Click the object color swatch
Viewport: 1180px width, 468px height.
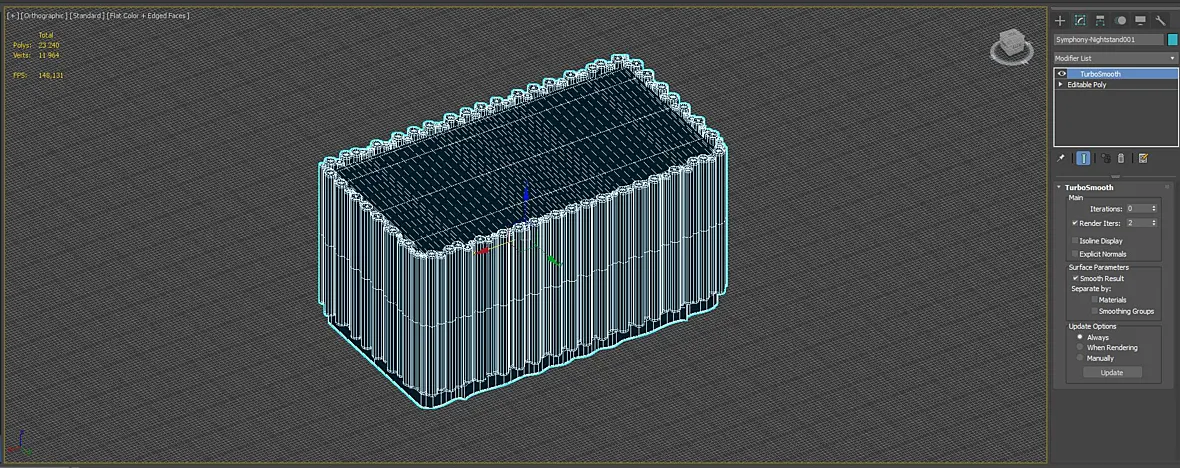point(1172,39)
